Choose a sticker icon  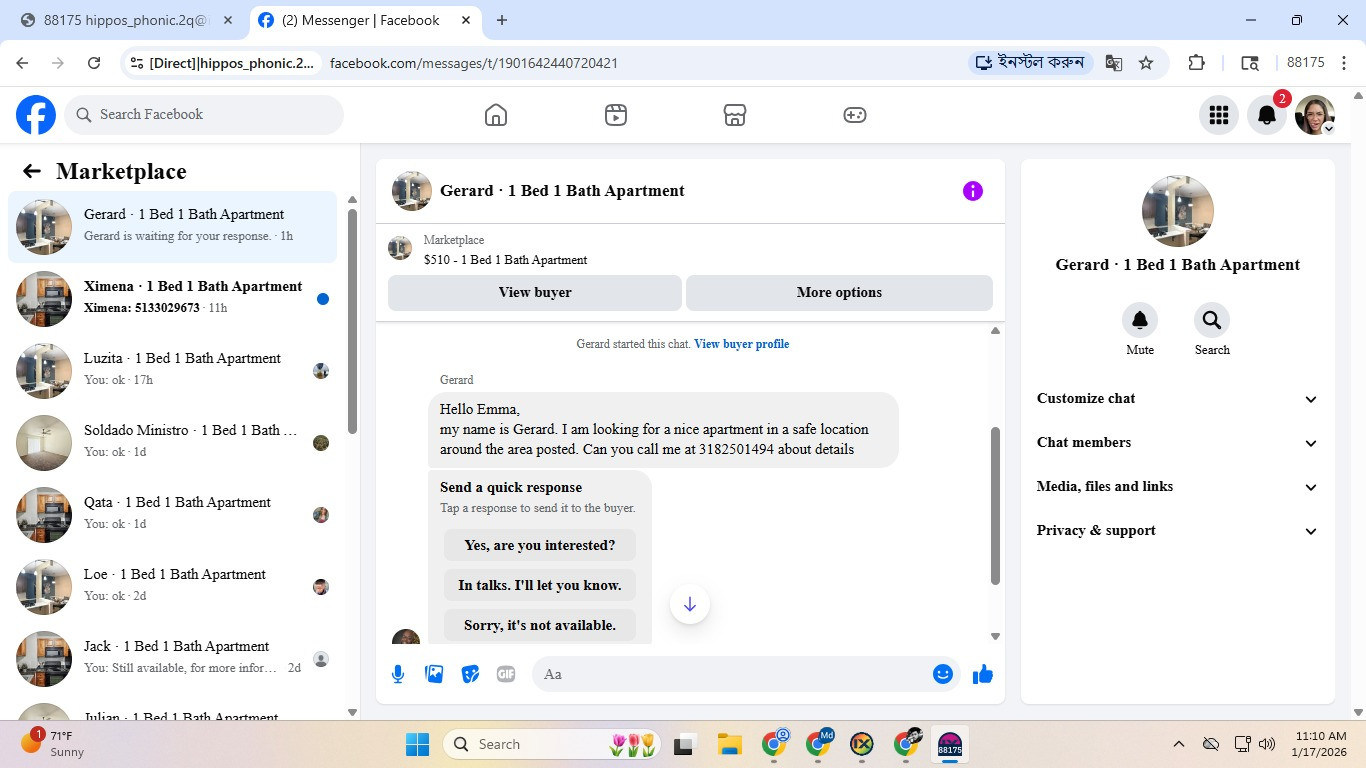tap(470, 674)
